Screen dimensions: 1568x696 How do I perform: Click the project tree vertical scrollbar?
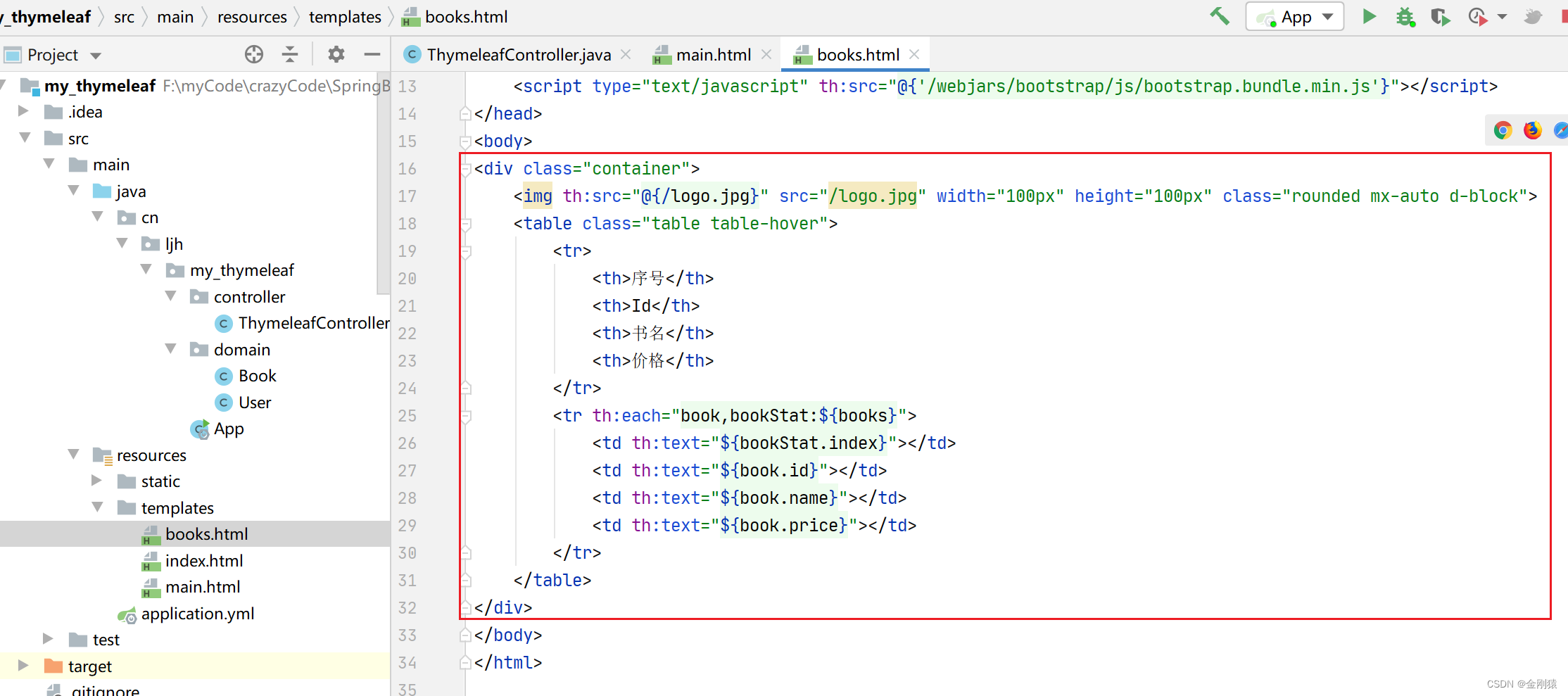coord(384,183)
